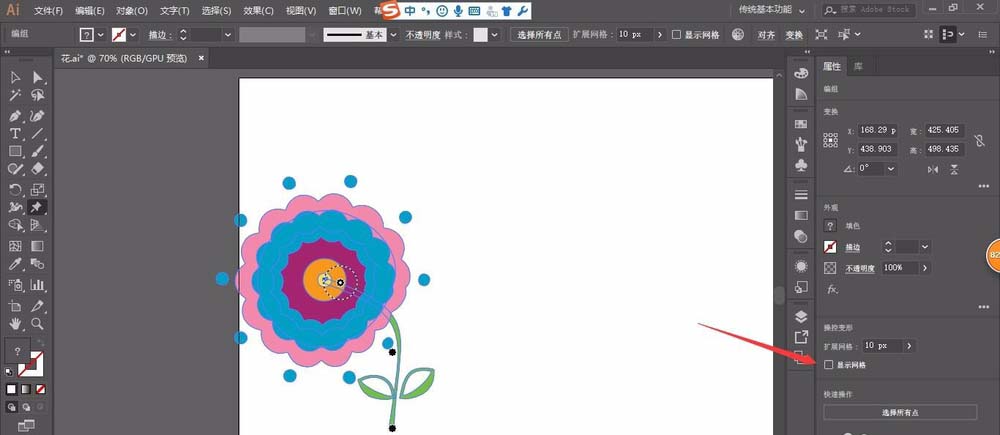Screen dimensions: 1000x435
Task: Open the 效果(C) menu
Action: click(x=258, y=11)
